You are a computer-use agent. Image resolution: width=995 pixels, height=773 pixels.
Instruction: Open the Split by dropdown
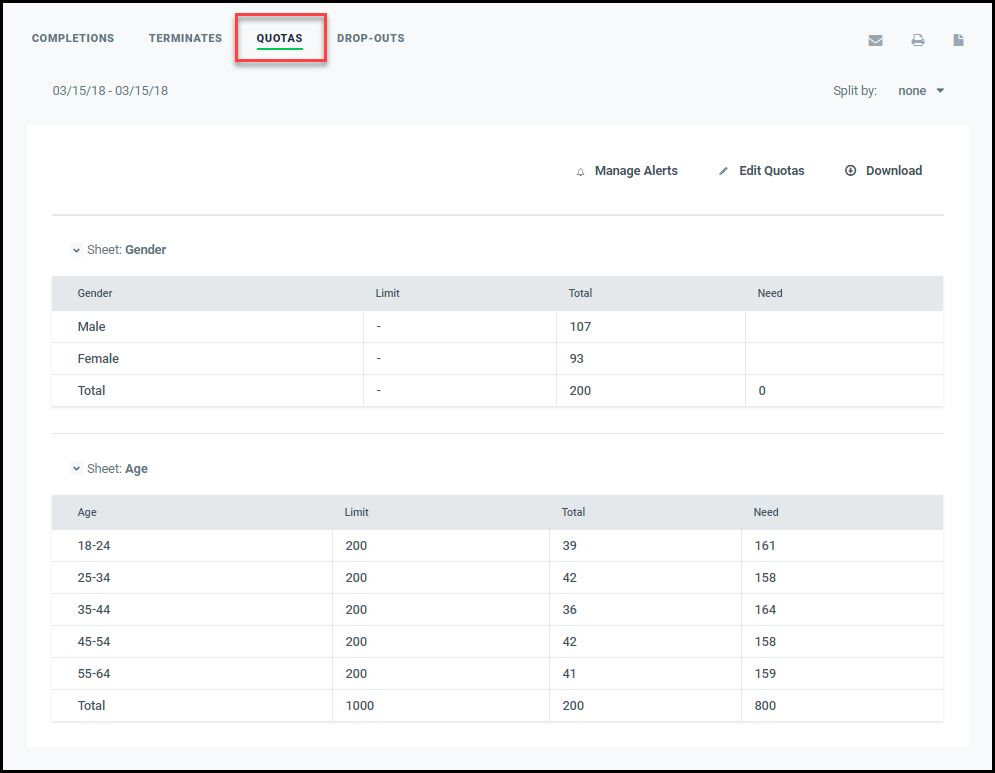point(921,91)
